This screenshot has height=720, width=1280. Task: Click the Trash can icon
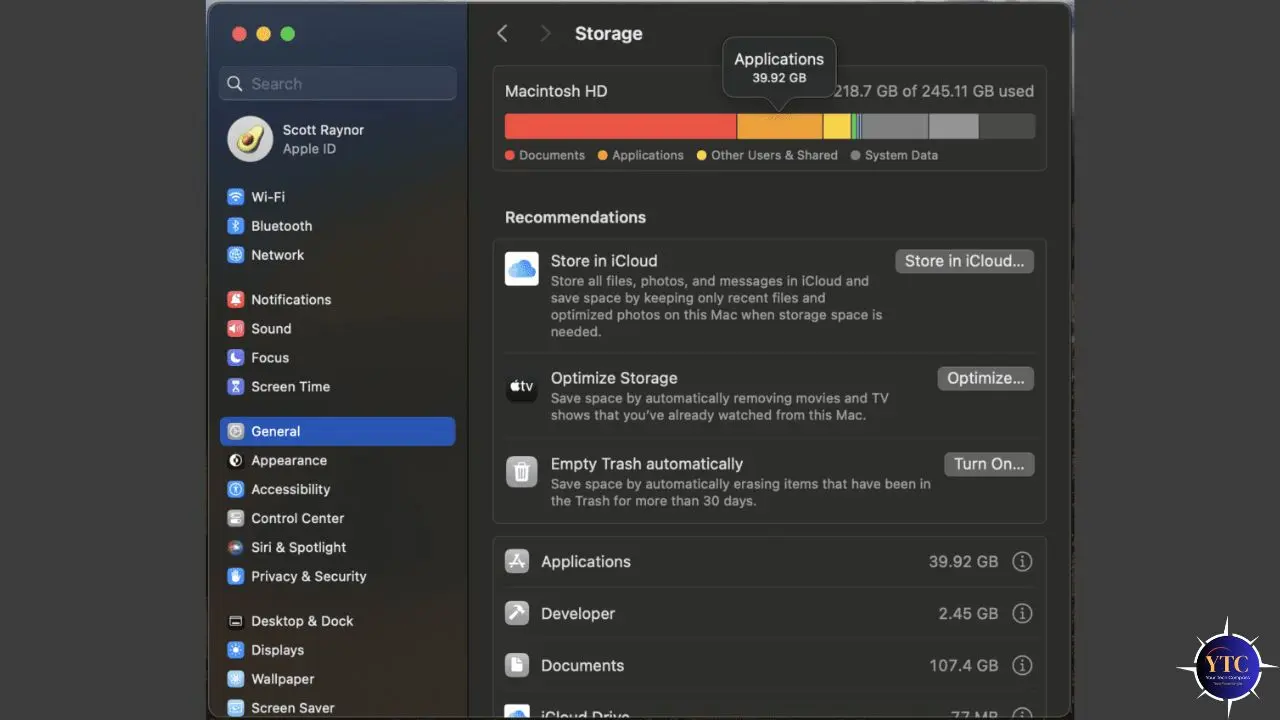522,471
